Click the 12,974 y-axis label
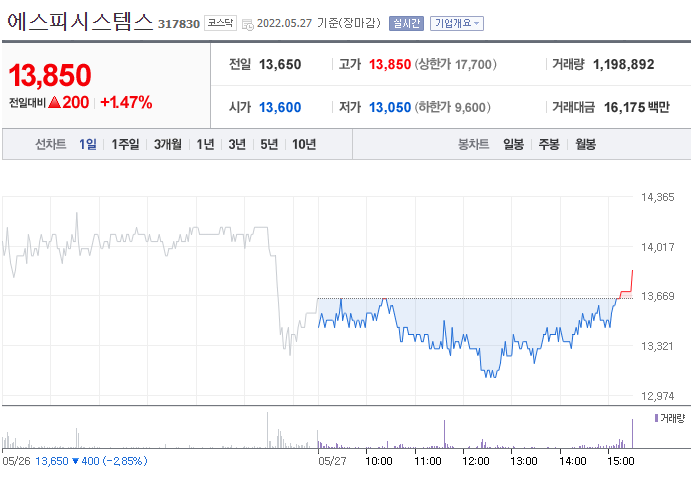The image size is (691, 480). point(658,396)
